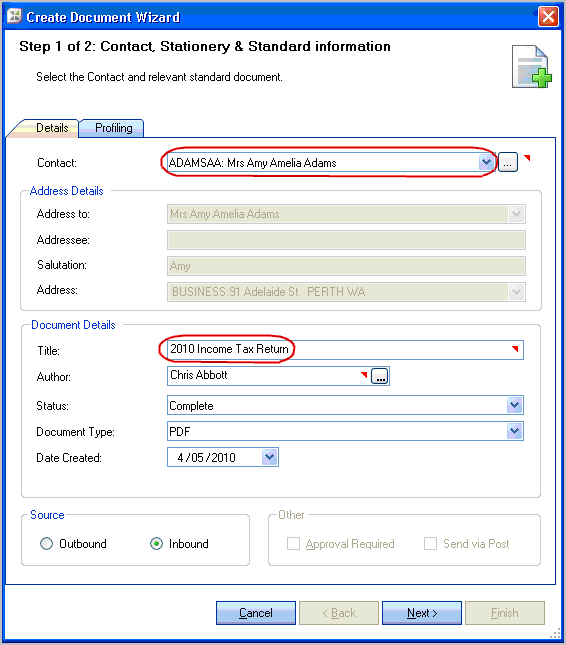
Task: Open the Document Type dropdown showing PDF
Action: click(x=515, y=431)
